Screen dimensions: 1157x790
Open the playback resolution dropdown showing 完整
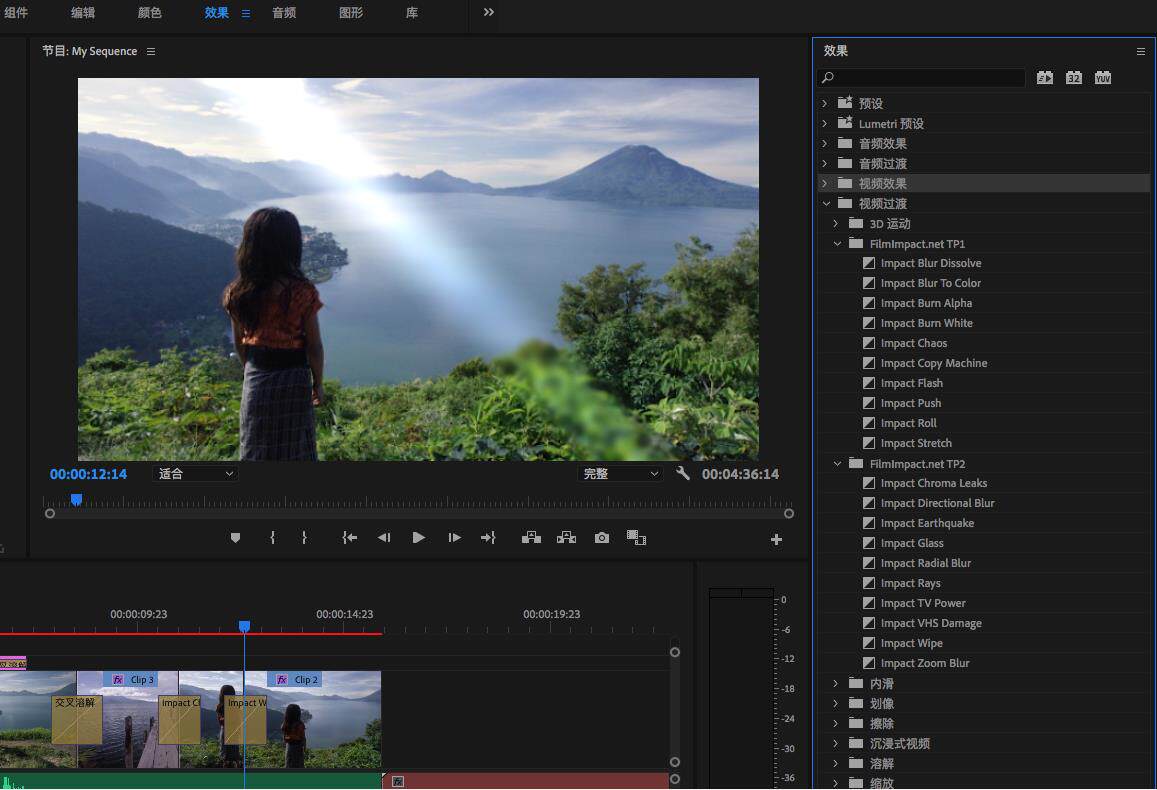coord(621,473)
